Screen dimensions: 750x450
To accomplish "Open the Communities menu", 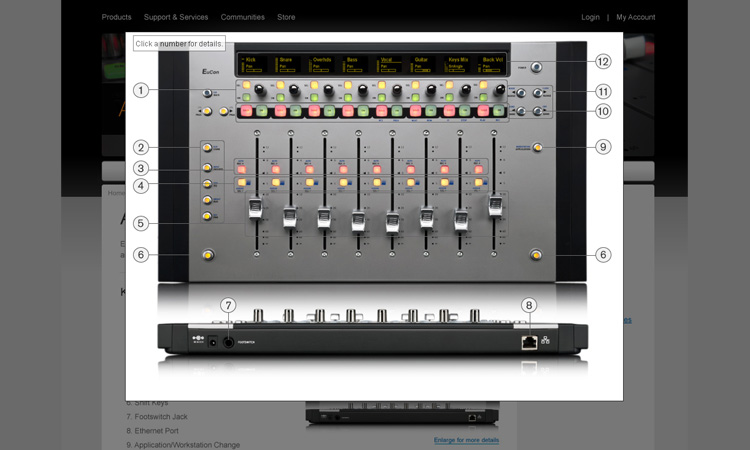I will pyautogui.click(x=243, y=17).
